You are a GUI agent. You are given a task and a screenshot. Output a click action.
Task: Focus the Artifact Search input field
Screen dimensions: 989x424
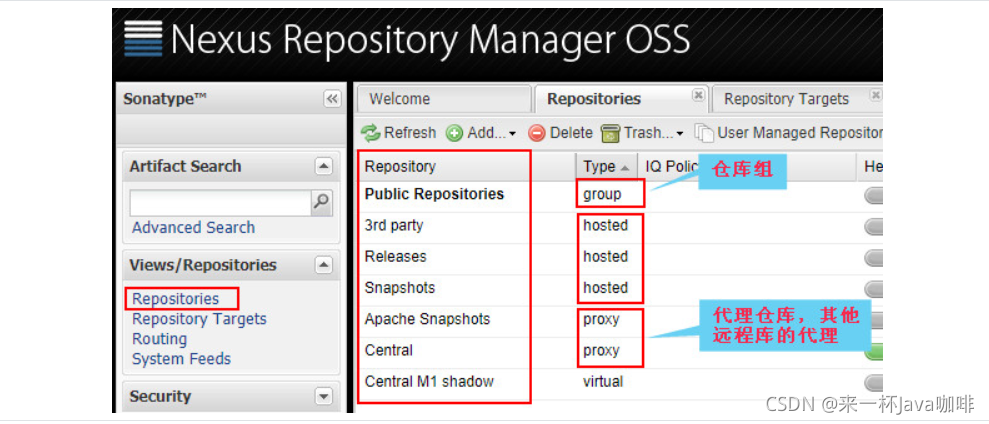click(x=220, y=203)
